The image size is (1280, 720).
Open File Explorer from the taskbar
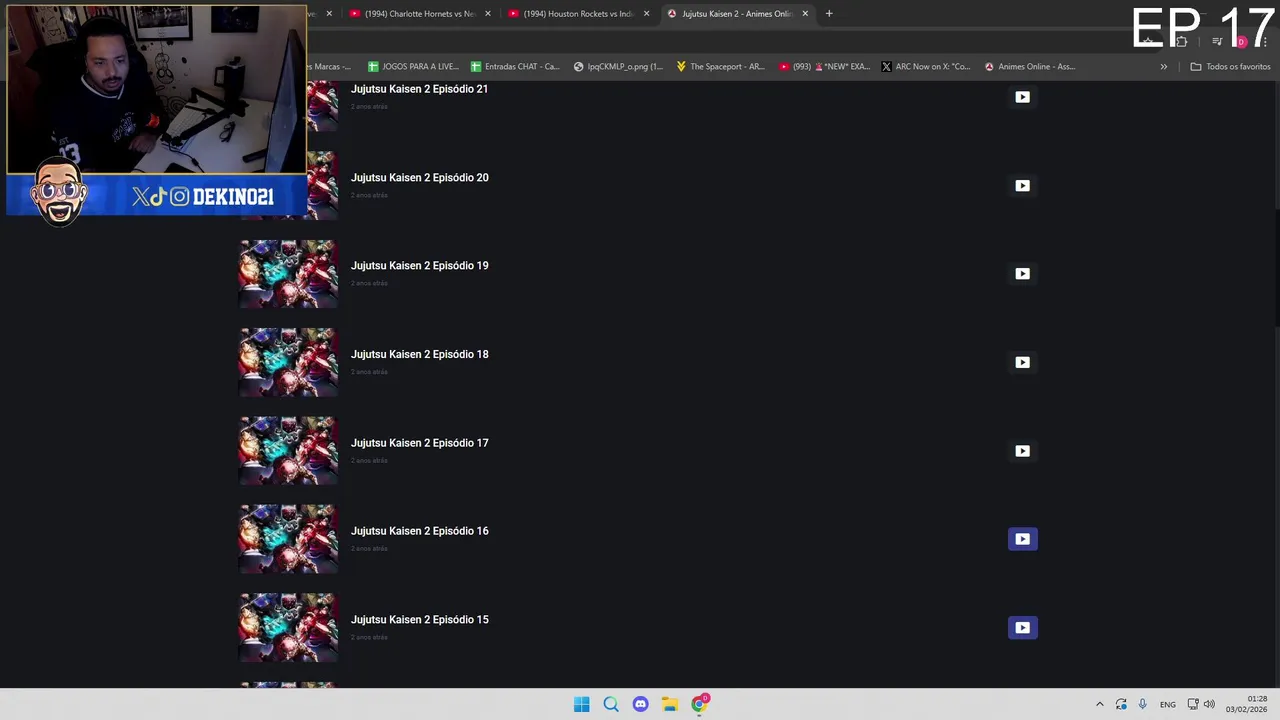click(670, 704)
